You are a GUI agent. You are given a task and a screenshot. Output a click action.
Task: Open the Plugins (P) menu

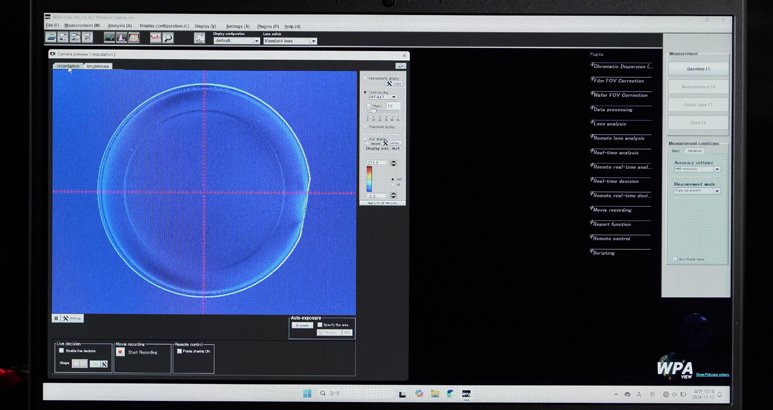pos(268,27)
